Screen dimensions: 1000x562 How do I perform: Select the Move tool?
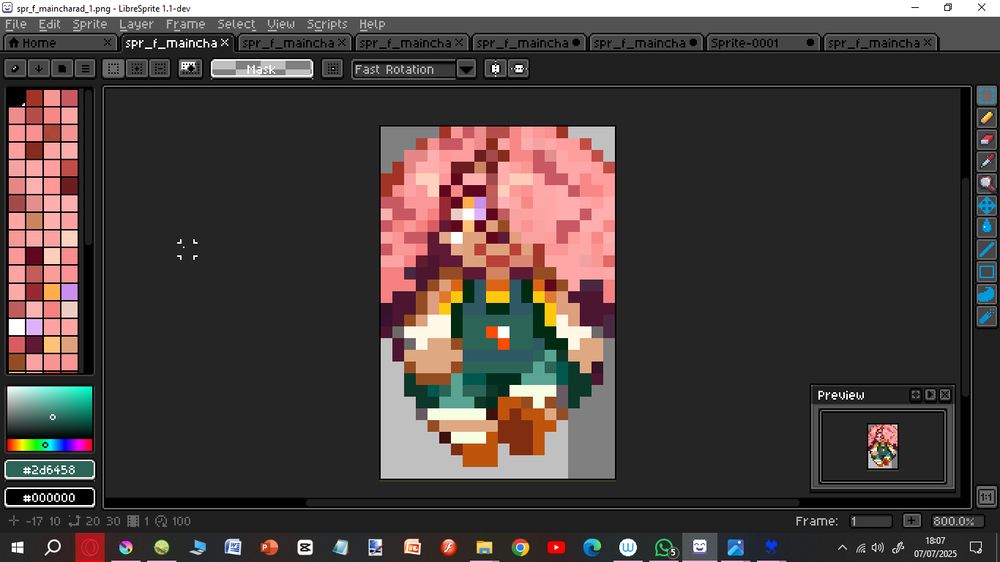tap(986, 205)
